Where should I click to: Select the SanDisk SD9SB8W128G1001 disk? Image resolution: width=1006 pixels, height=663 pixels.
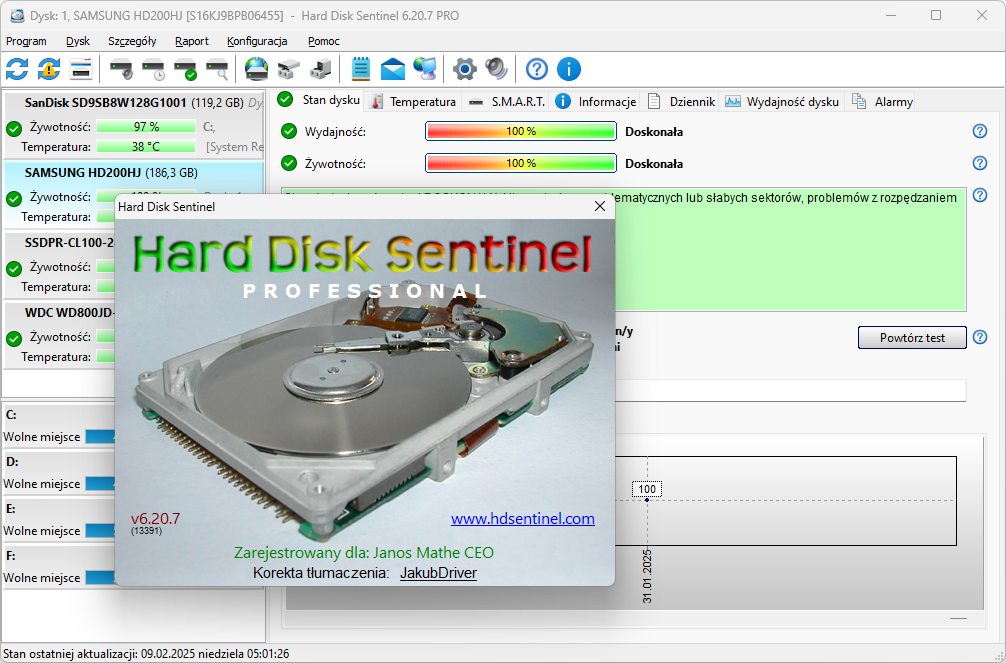[133, 125]
